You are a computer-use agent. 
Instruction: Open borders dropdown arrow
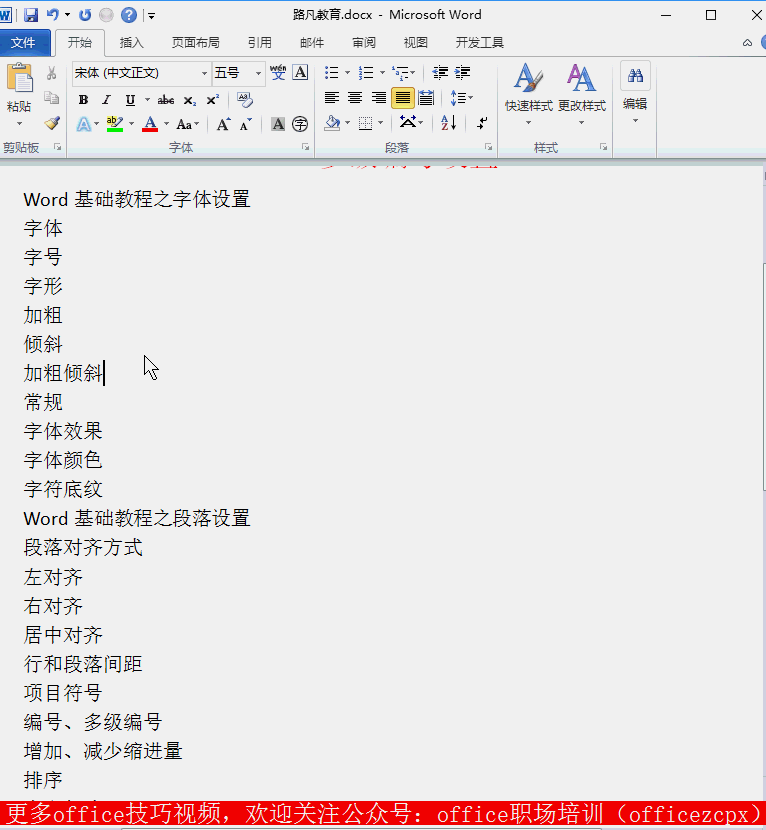point(381,123)
